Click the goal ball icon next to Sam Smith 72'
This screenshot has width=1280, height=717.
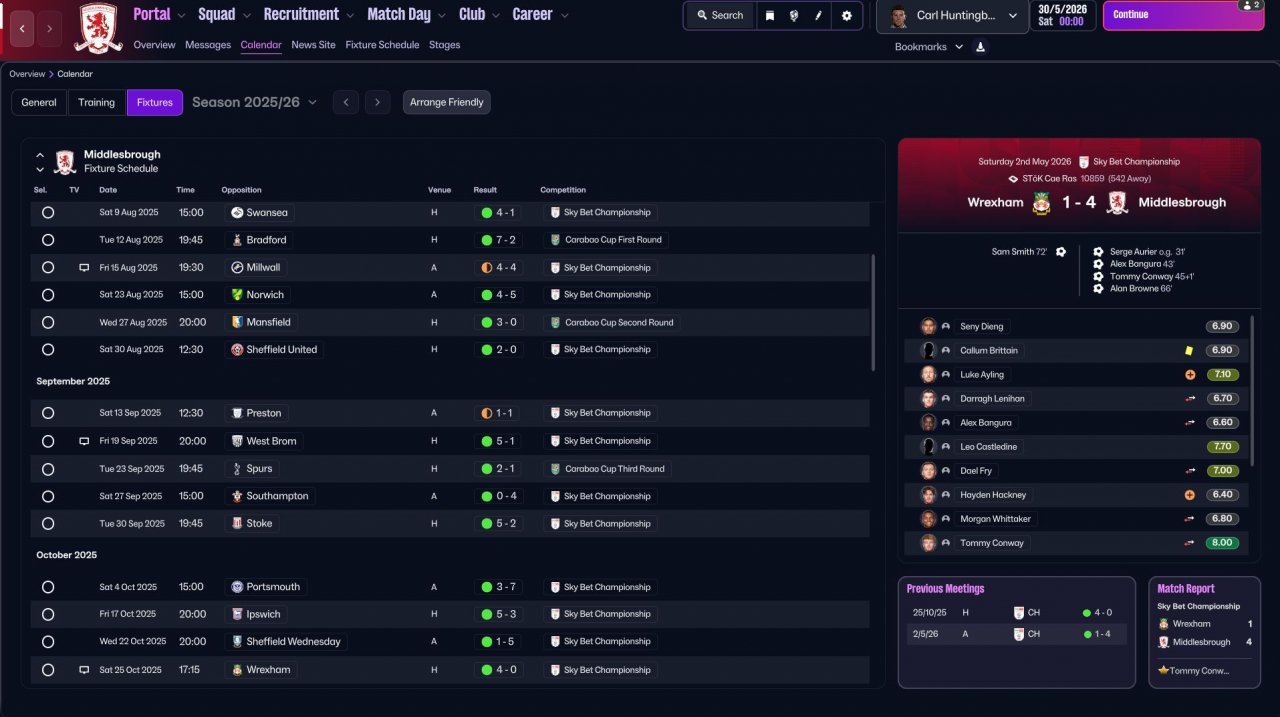click(x=1061, y=252)
